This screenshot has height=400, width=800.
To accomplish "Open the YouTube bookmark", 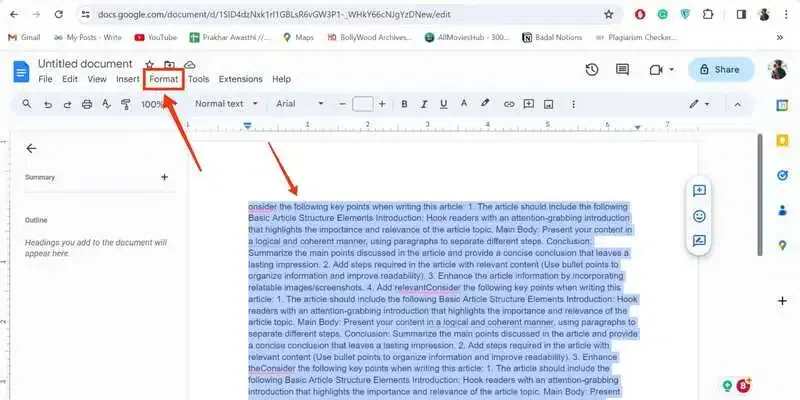I will (x=156, y=37).
